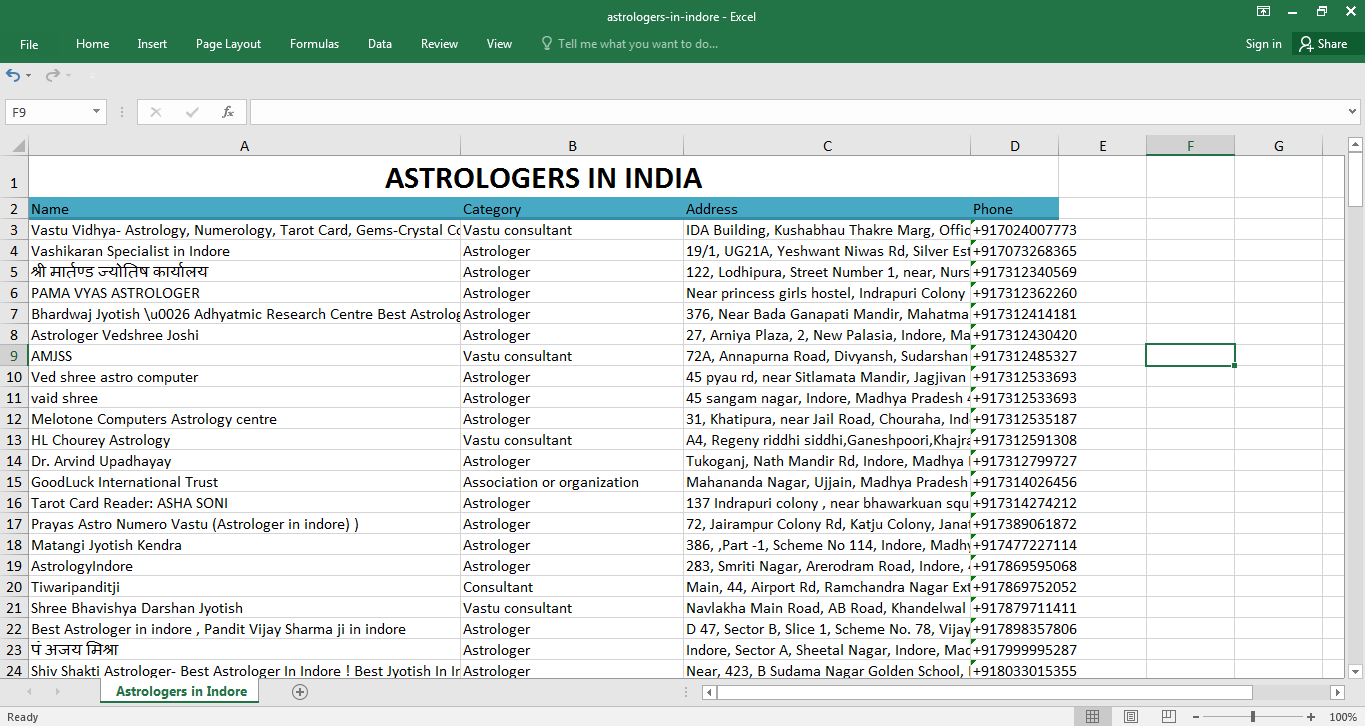The image size is (1365, 726).
Task: Expand the formula bar with chevron
Action: pos(1353,112)
